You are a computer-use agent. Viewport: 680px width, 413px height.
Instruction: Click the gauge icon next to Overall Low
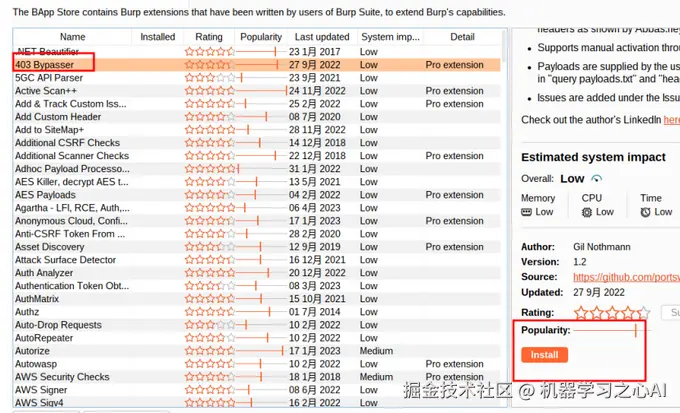click(x=597, y=178)
